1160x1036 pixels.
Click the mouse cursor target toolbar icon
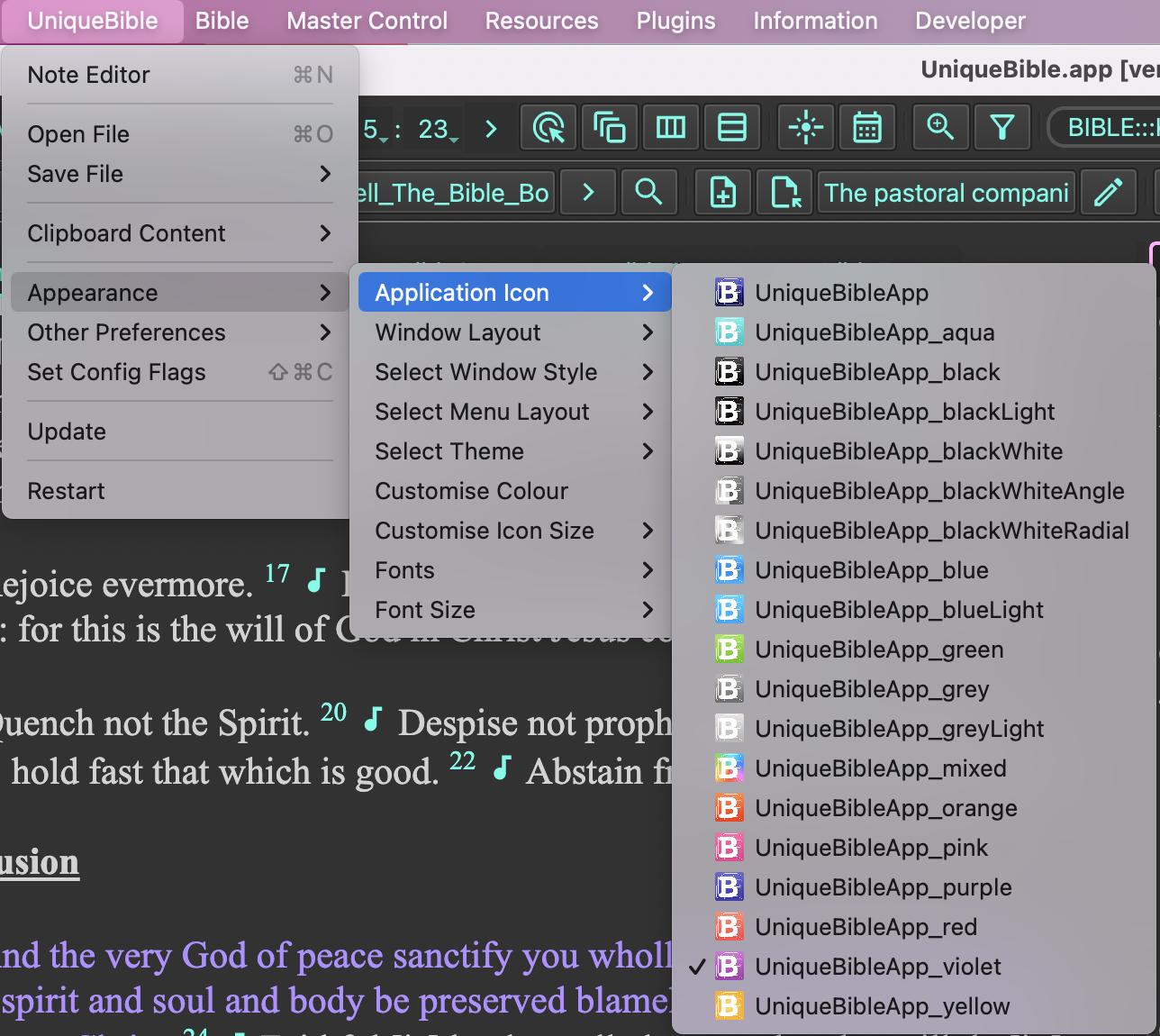tap(548, 128)
